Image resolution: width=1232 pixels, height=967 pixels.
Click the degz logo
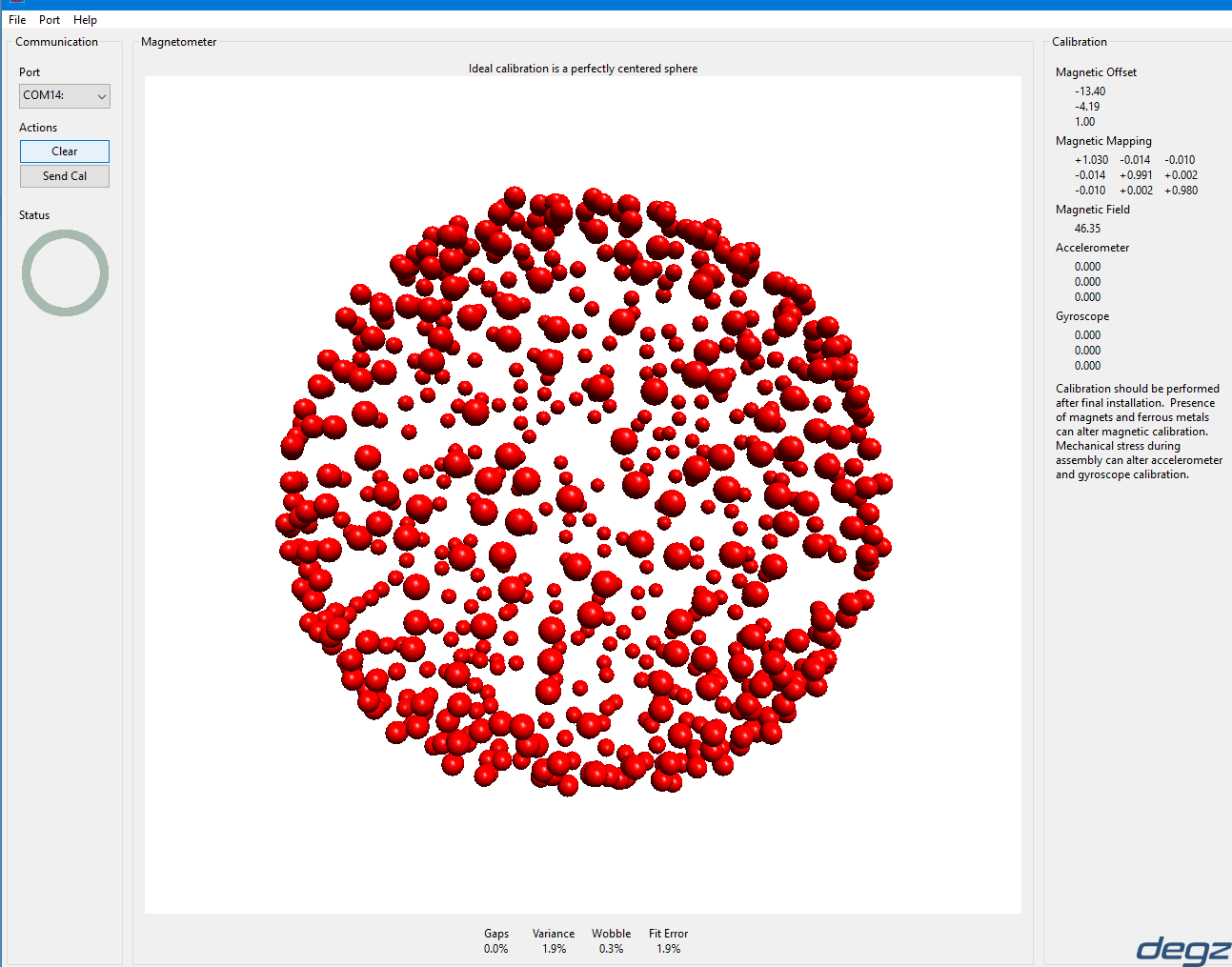(x=1183, y=950)
